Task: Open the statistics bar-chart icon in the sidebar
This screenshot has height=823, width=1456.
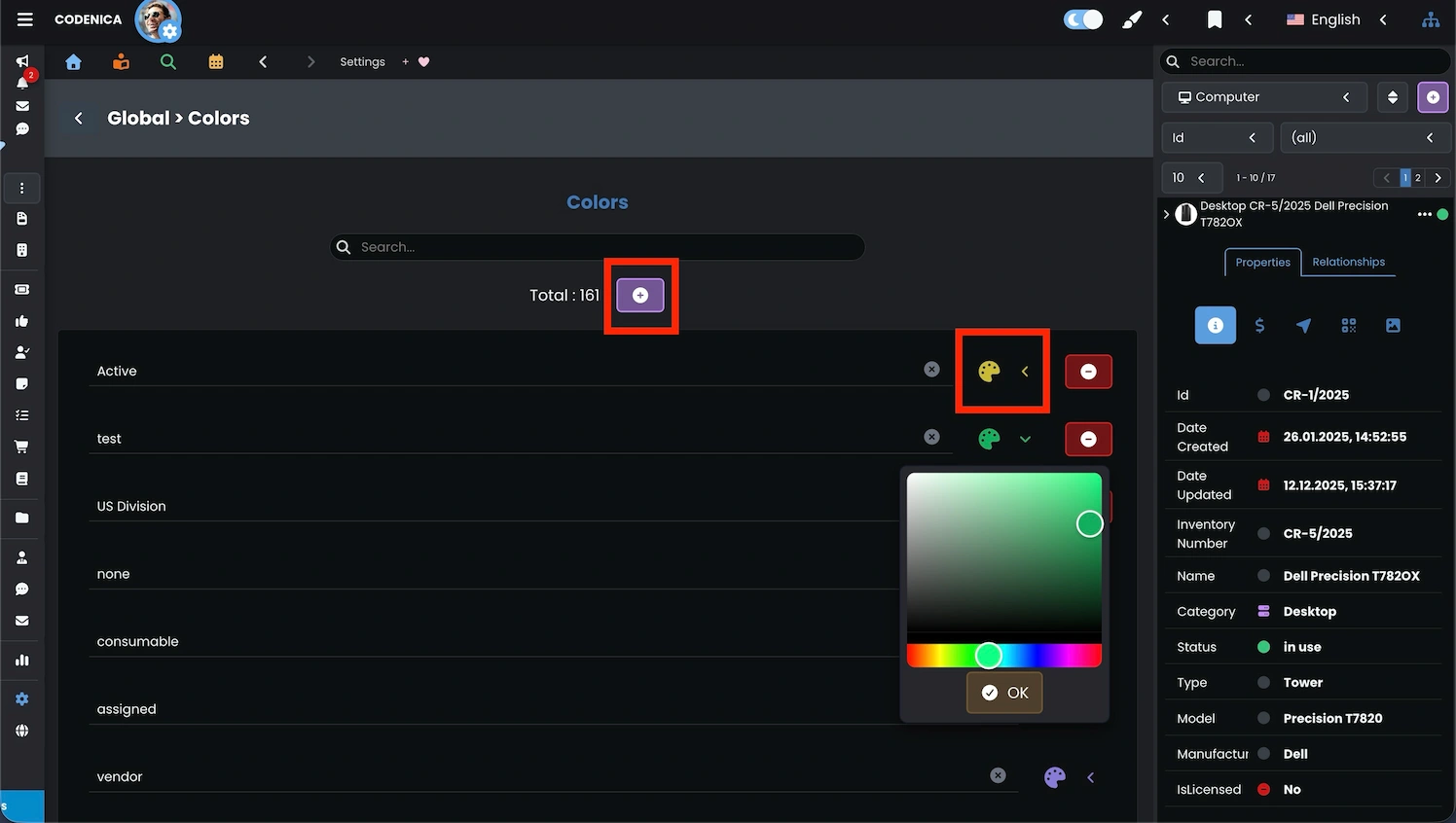Action: [x=22, y=661]
